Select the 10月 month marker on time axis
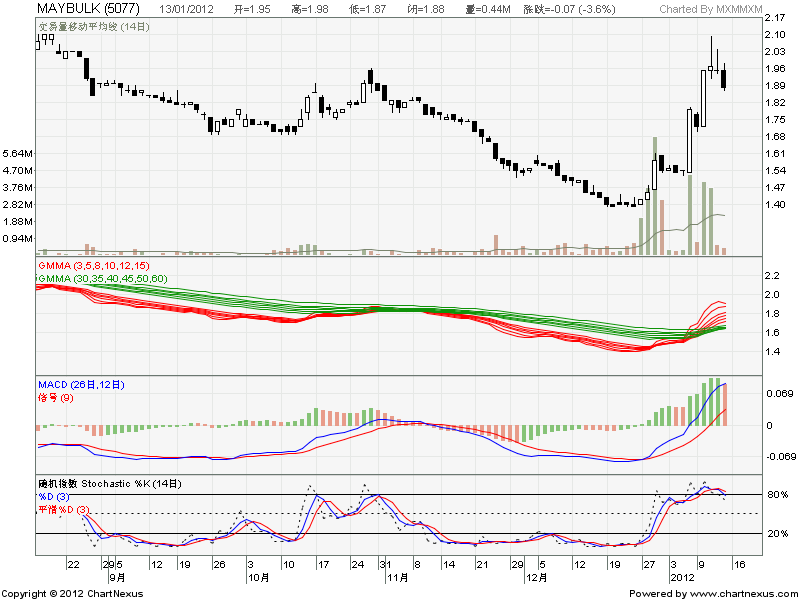The image size is (800, 600). coord(257,578)
